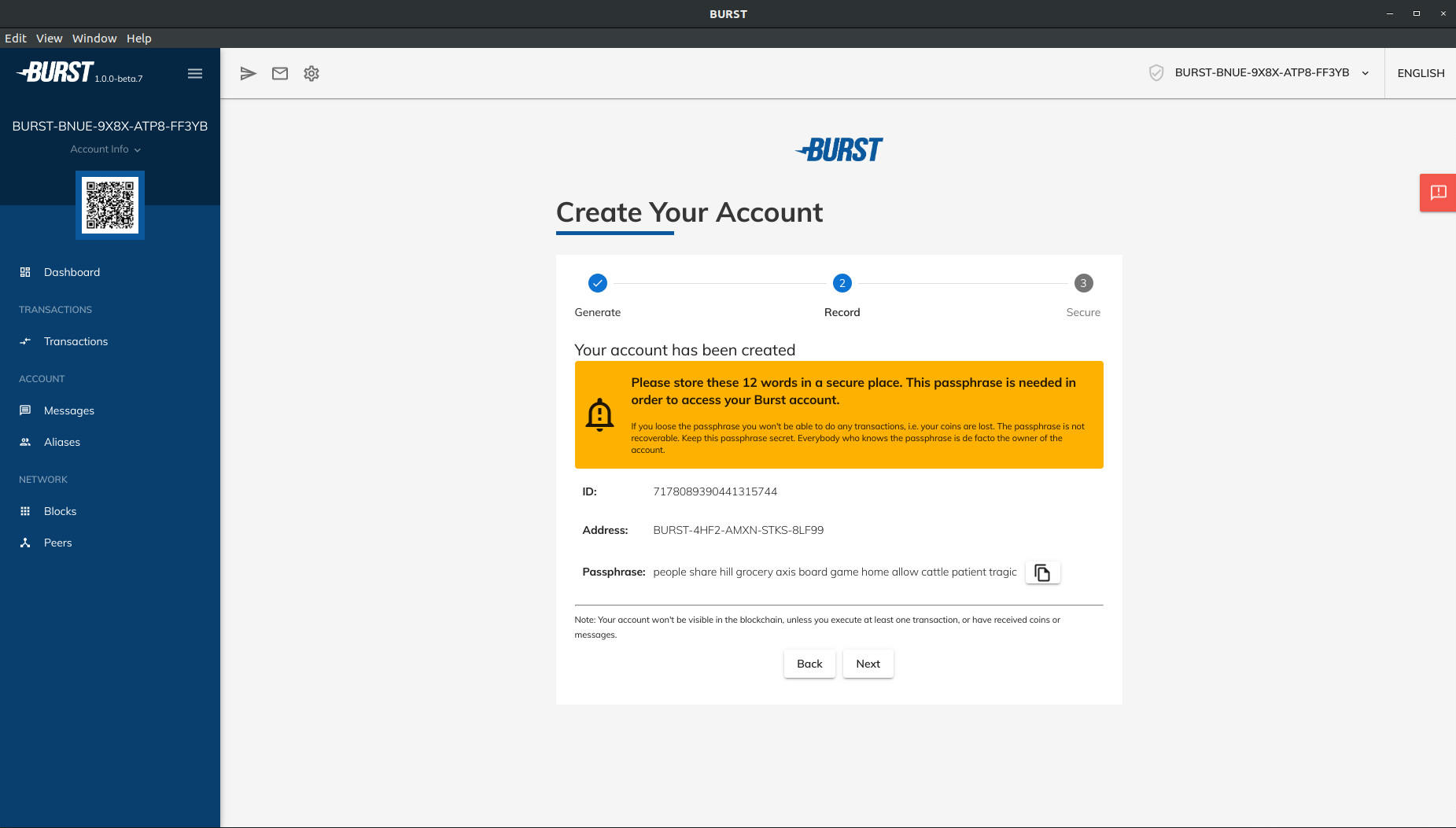Image resolution: width=1456 pixels, height=828 pixels.
Task: Minimize the BURST window
Action: click(1390, 13)
